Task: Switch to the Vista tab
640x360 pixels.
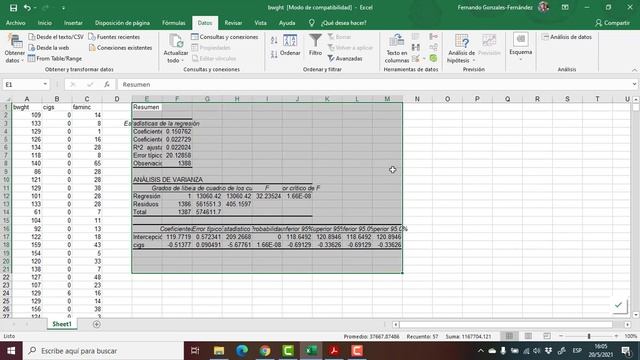Action: (260, 23)
